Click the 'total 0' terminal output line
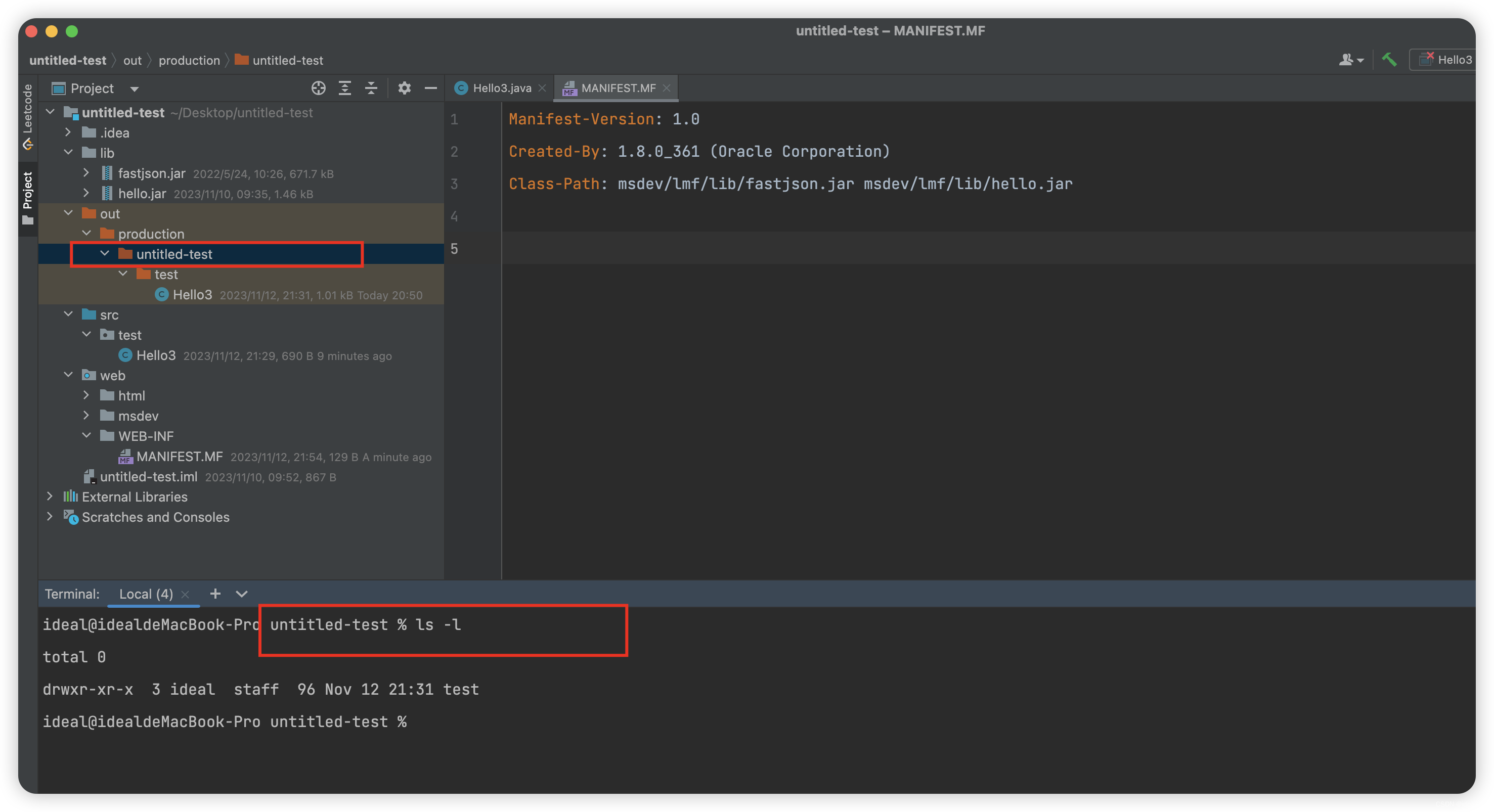 (74, 657)
